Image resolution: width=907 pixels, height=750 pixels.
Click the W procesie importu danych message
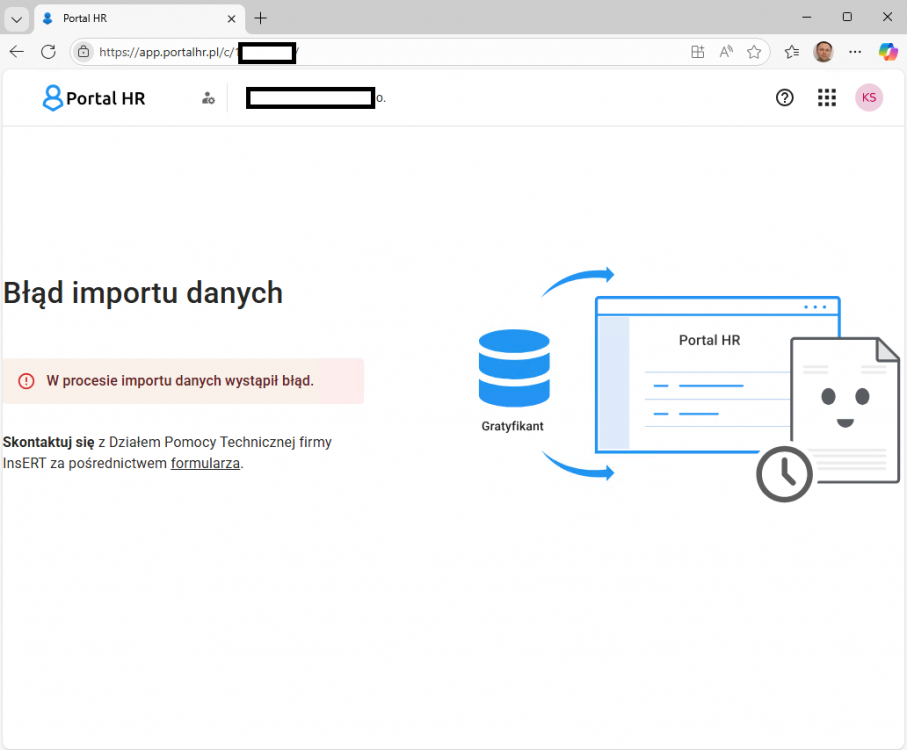[180, 381]
